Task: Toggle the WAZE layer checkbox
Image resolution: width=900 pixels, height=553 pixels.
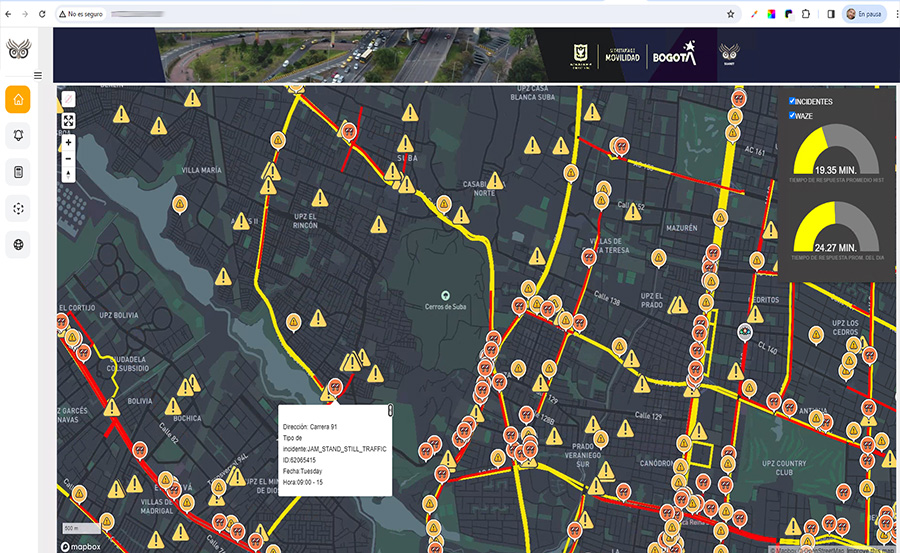Action: 792,115
